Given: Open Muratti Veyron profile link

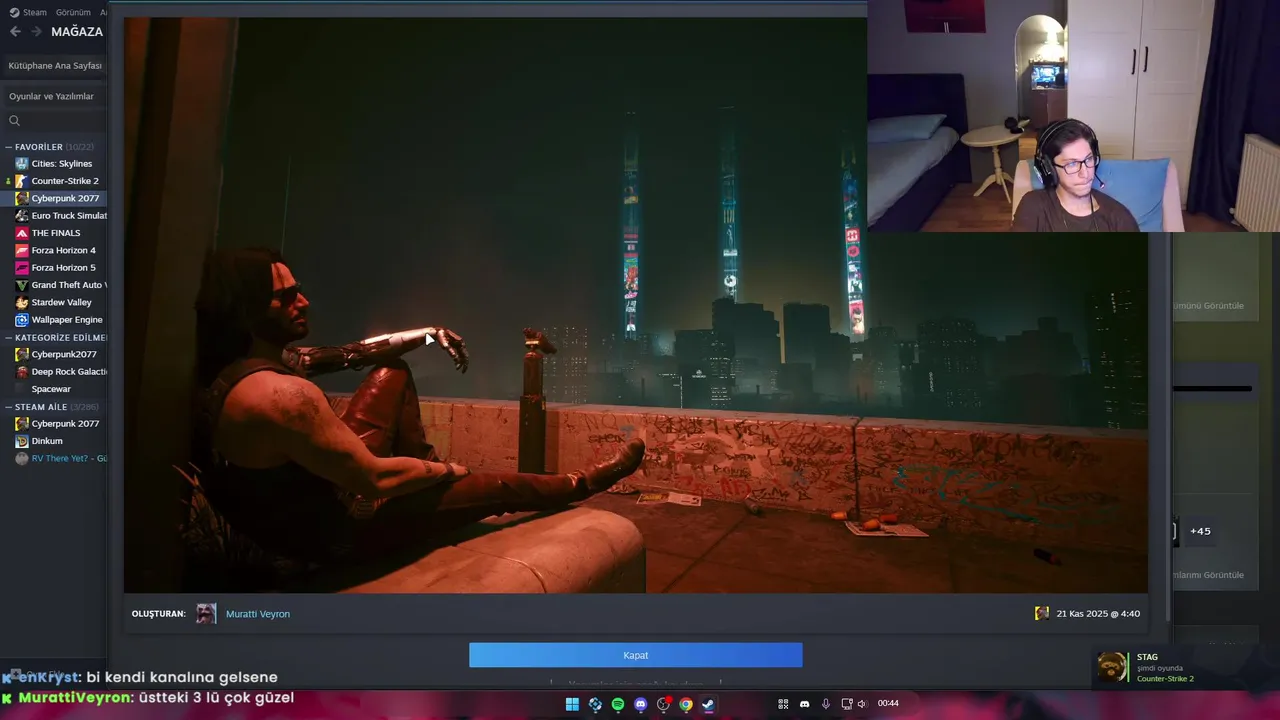Looking at the screenshot, I should tap(258, 614).
